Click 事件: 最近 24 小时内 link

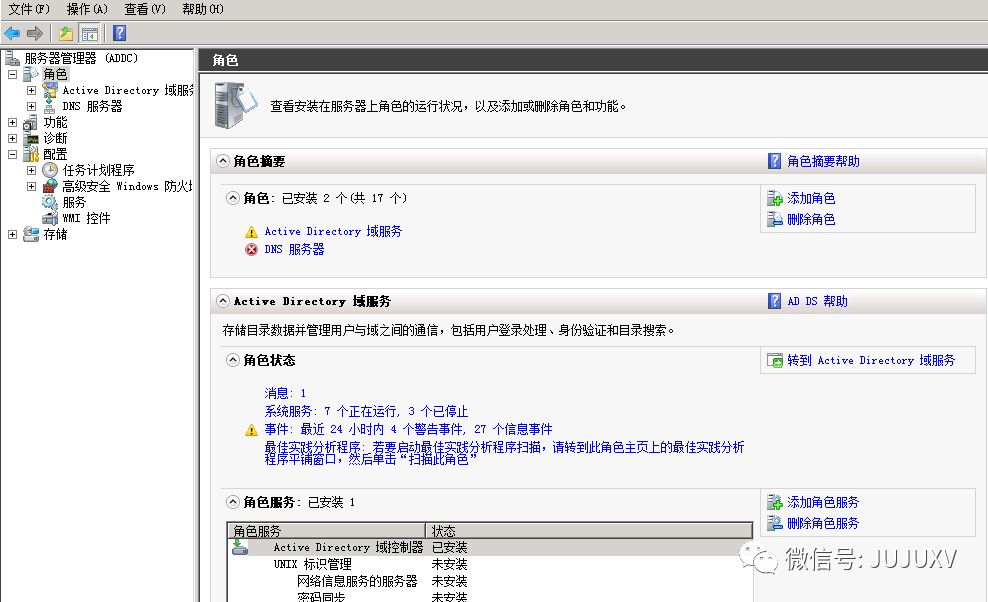(408, 429)
